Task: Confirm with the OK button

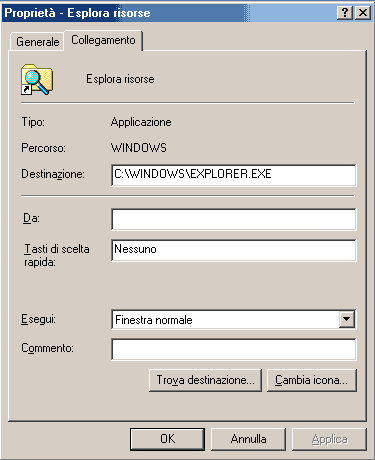Action: 167,439
